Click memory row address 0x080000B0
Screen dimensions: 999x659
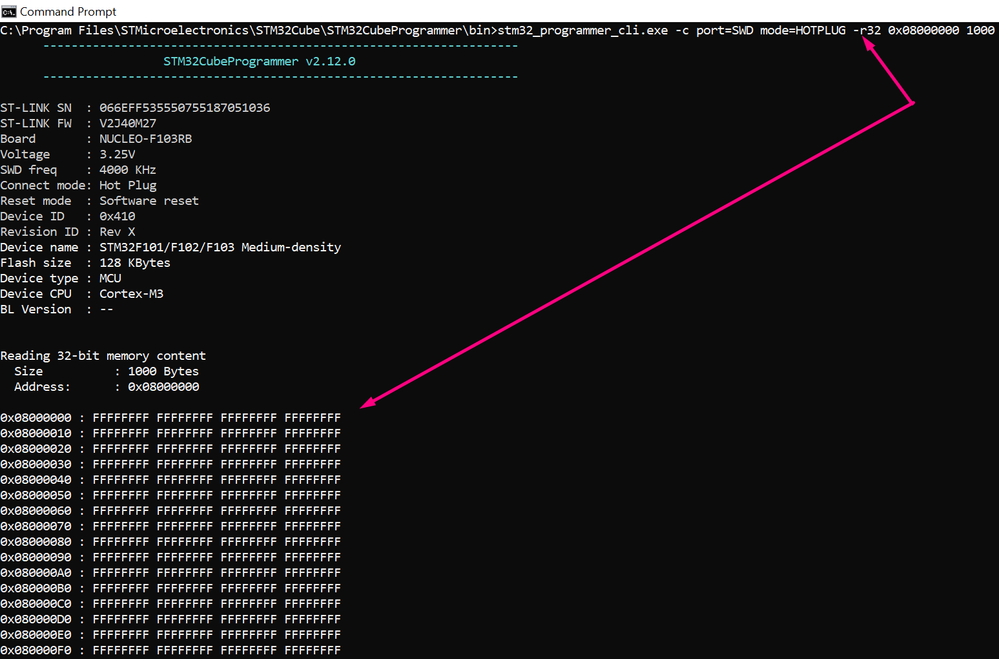tap(36, 588)
